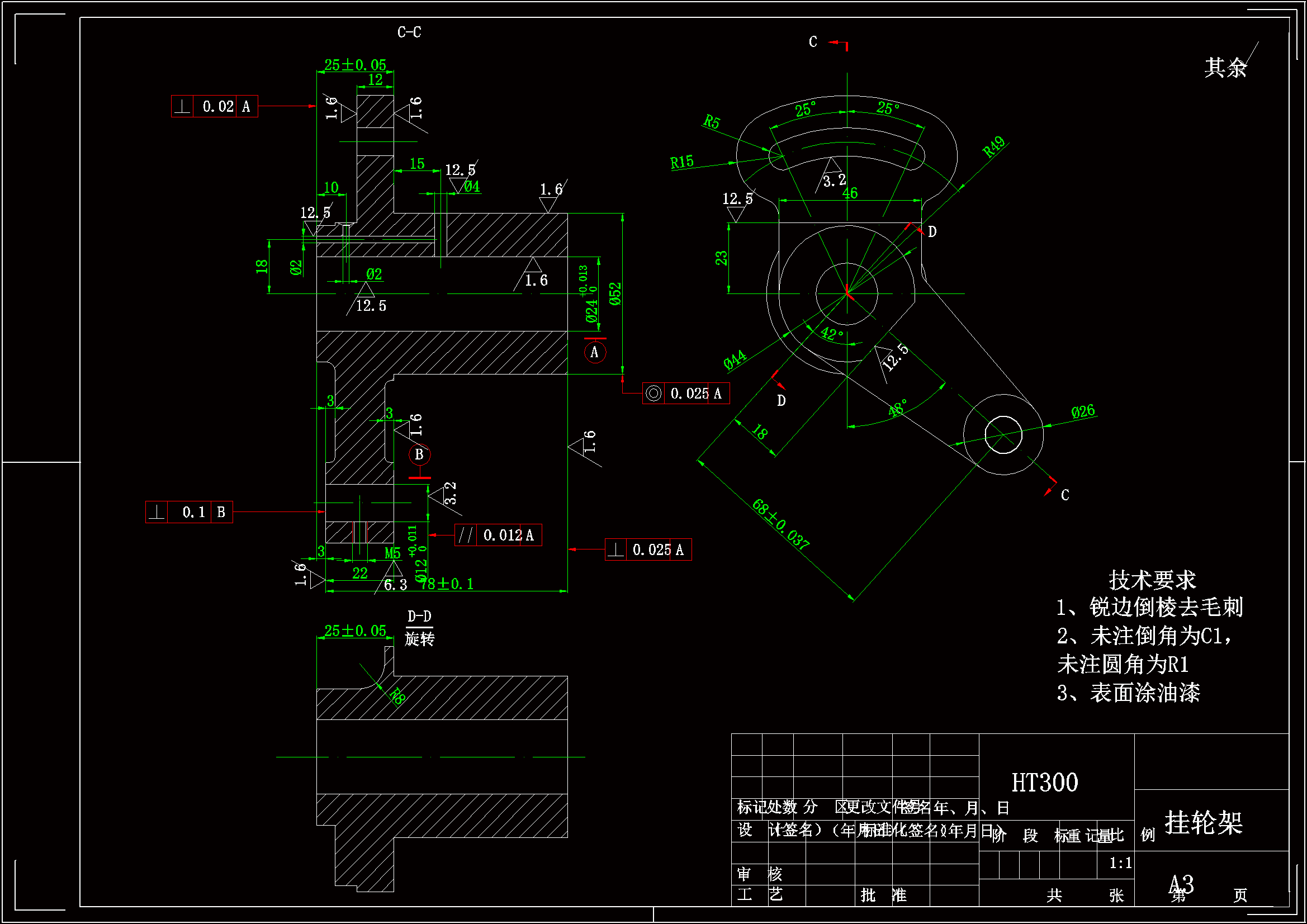1307x924 pixels.
Task: Select the perpendicularity 0.1 B tolerance frame
Action: [x=189, y=512]
